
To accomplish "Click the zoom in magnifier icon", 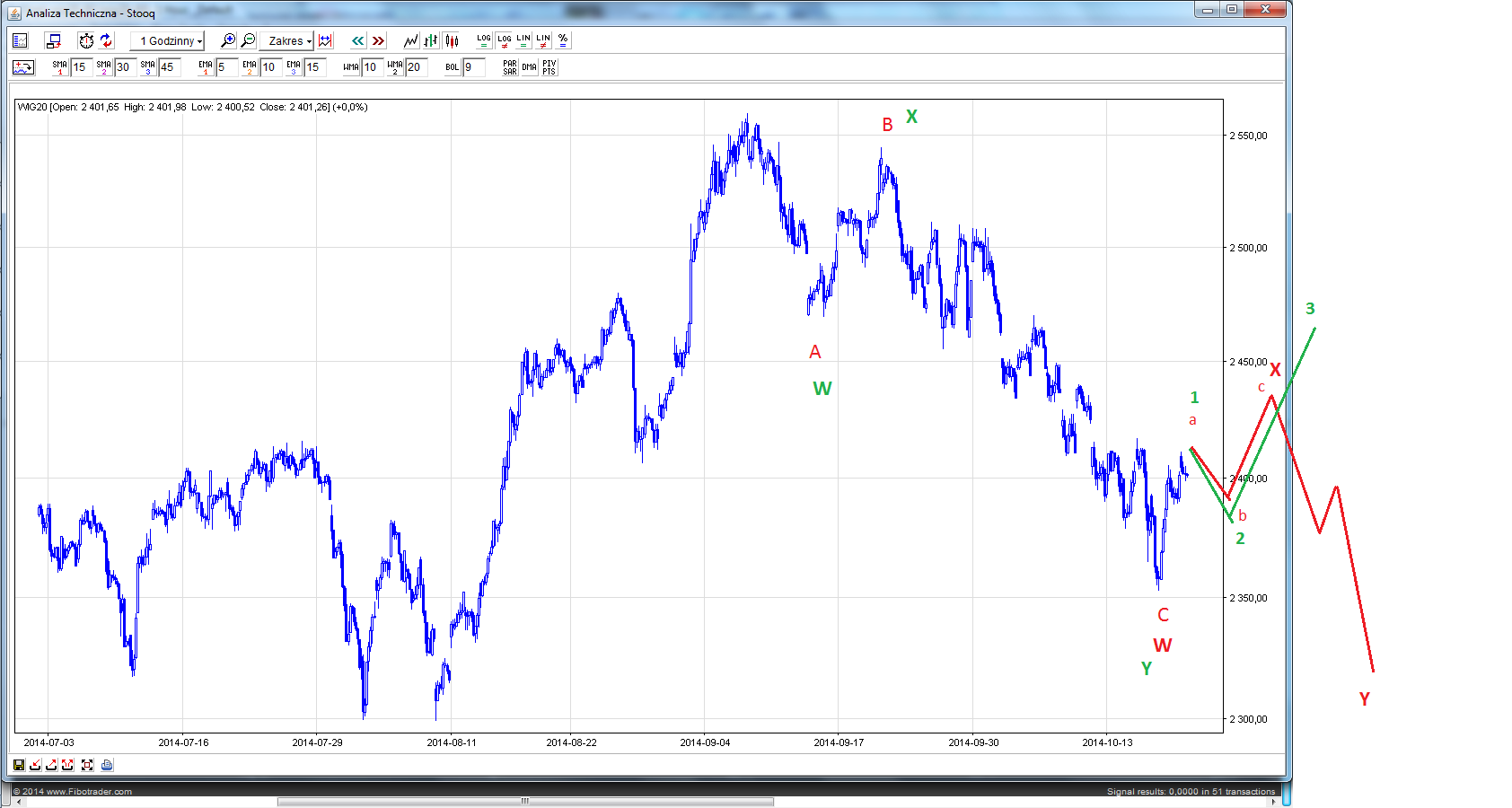I will [x=228, y=40].
